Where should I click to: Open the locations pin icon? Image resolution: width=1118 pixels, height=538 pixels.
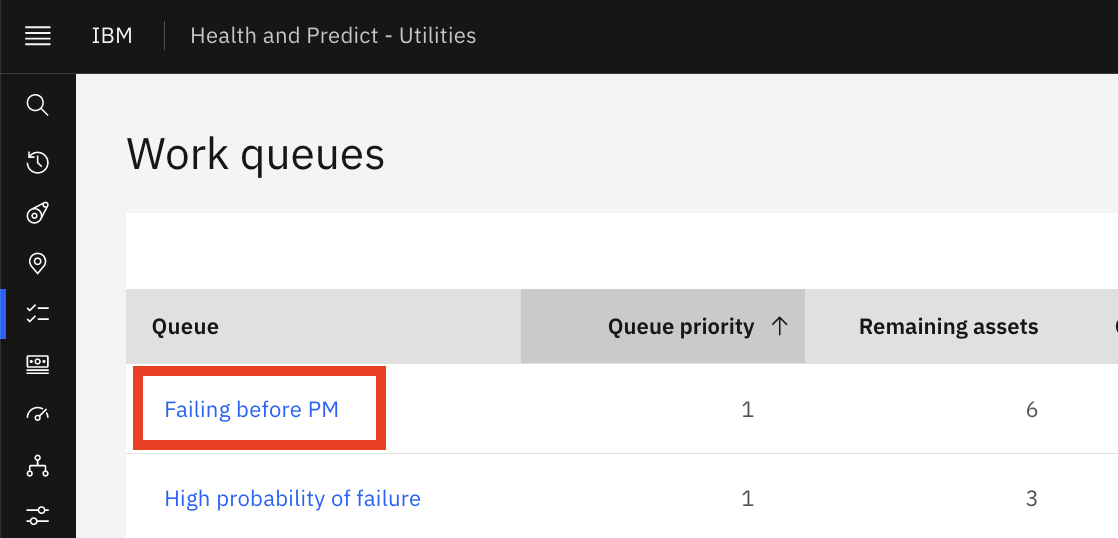click(38, 264)
